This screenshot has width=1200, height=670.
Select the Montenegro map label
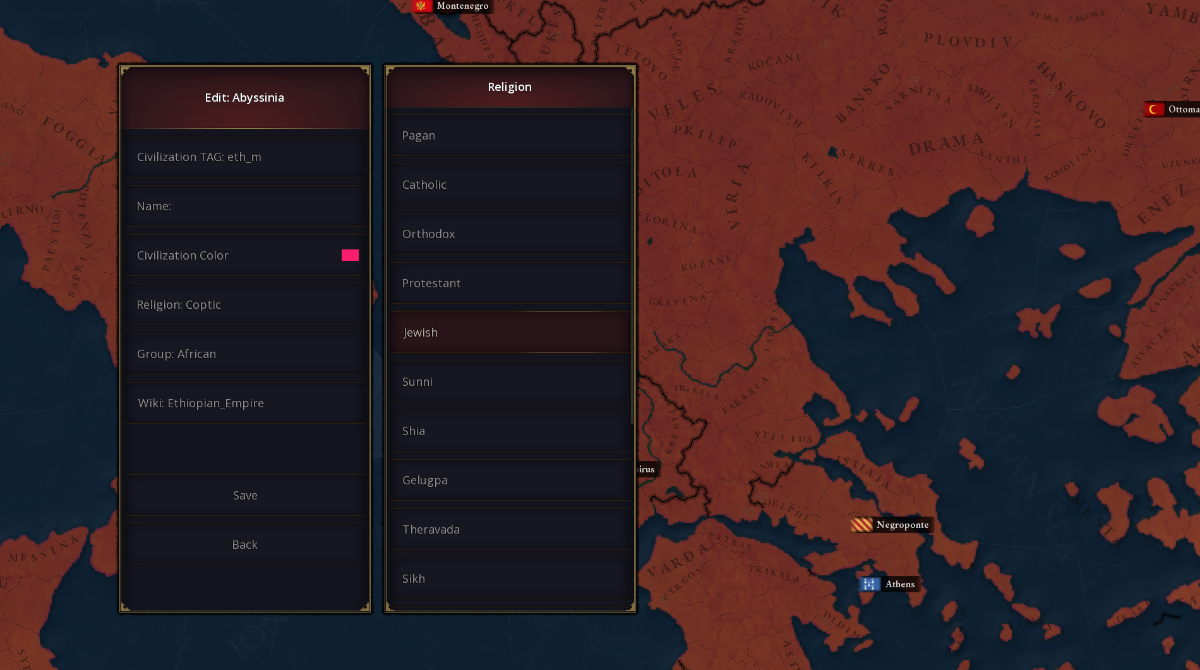point(462,6)
